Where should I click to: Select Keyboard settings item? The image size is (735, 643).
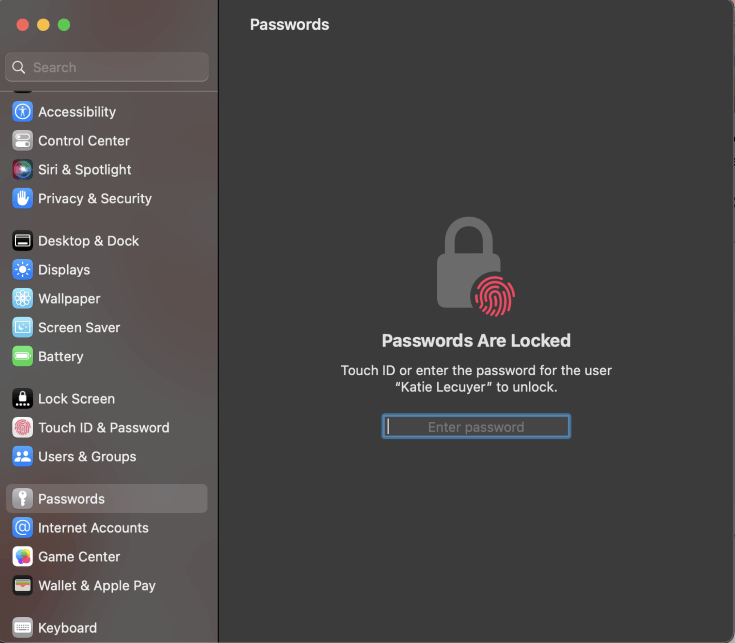(x=67, y=628)
